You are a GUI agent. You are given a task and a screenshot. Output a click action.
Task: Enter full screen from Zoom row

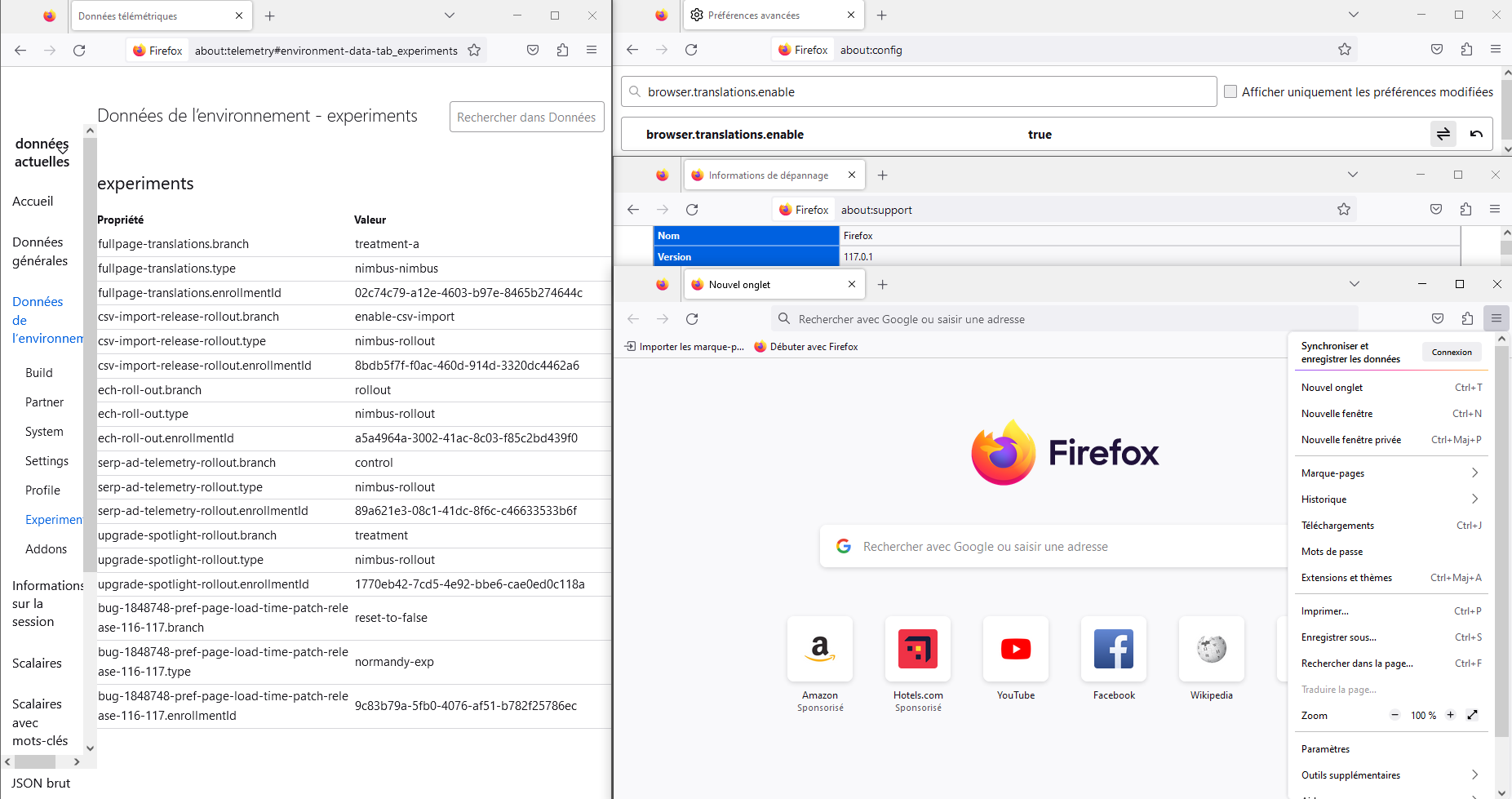[x=1473, y=716]
